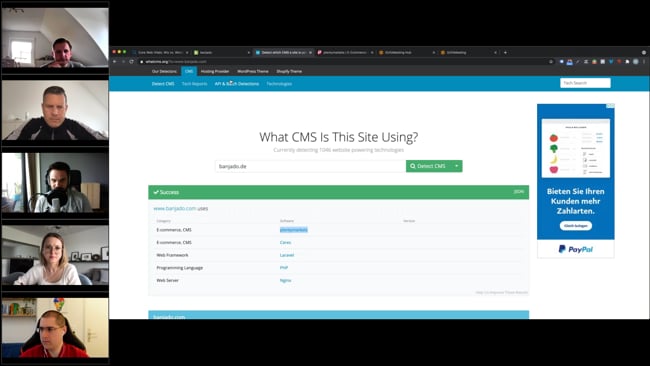The width and height of the screenshot is (650, 366).
Task: Click the green Detect CMS button
Action: click(x=428, y=166)
